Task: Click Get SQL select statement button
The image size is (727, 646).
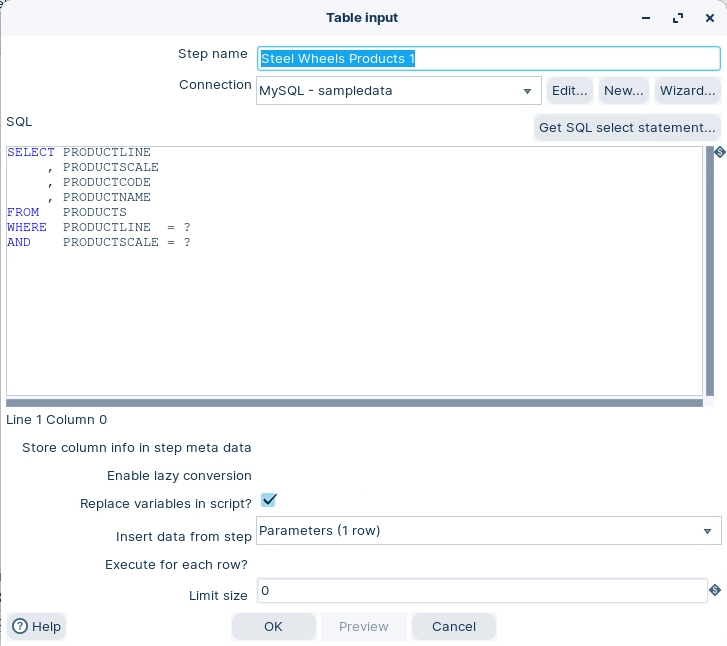Action: (x=627, y=127)
